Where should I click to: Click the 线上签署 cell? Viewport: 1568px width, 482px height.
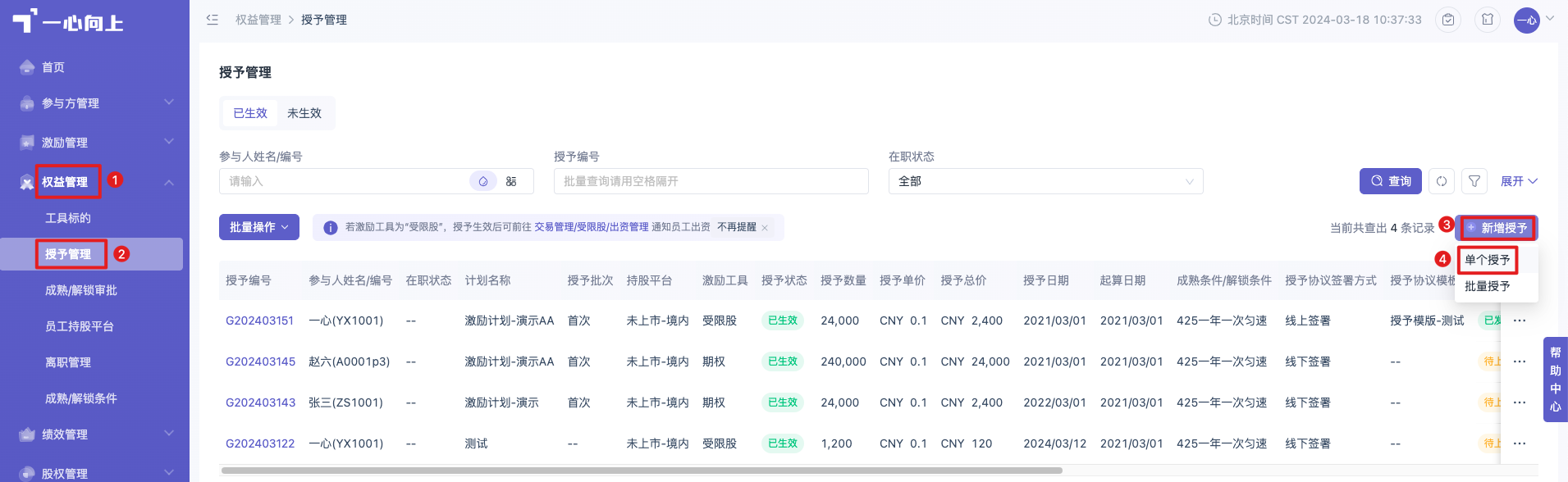[x=1308, y=321]
